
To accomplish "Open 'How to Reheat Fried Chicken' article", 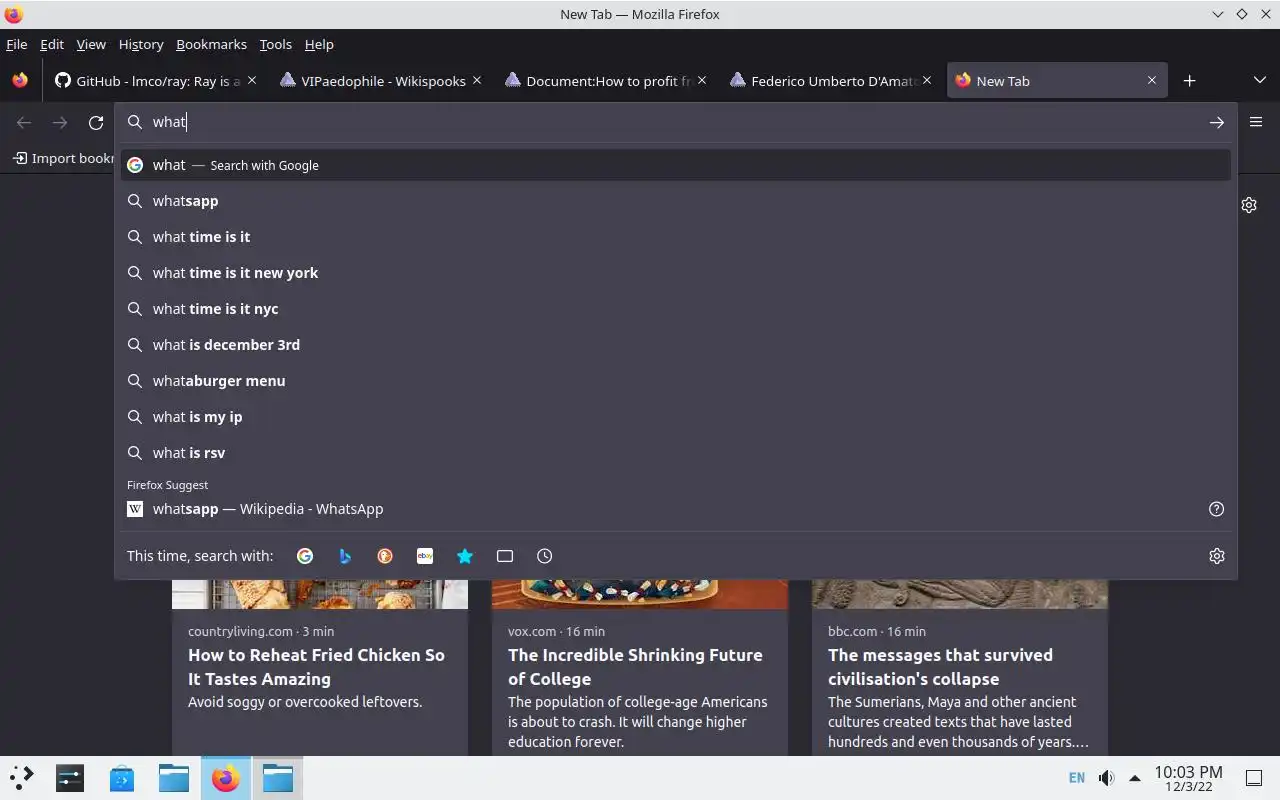I will (316, 667).
